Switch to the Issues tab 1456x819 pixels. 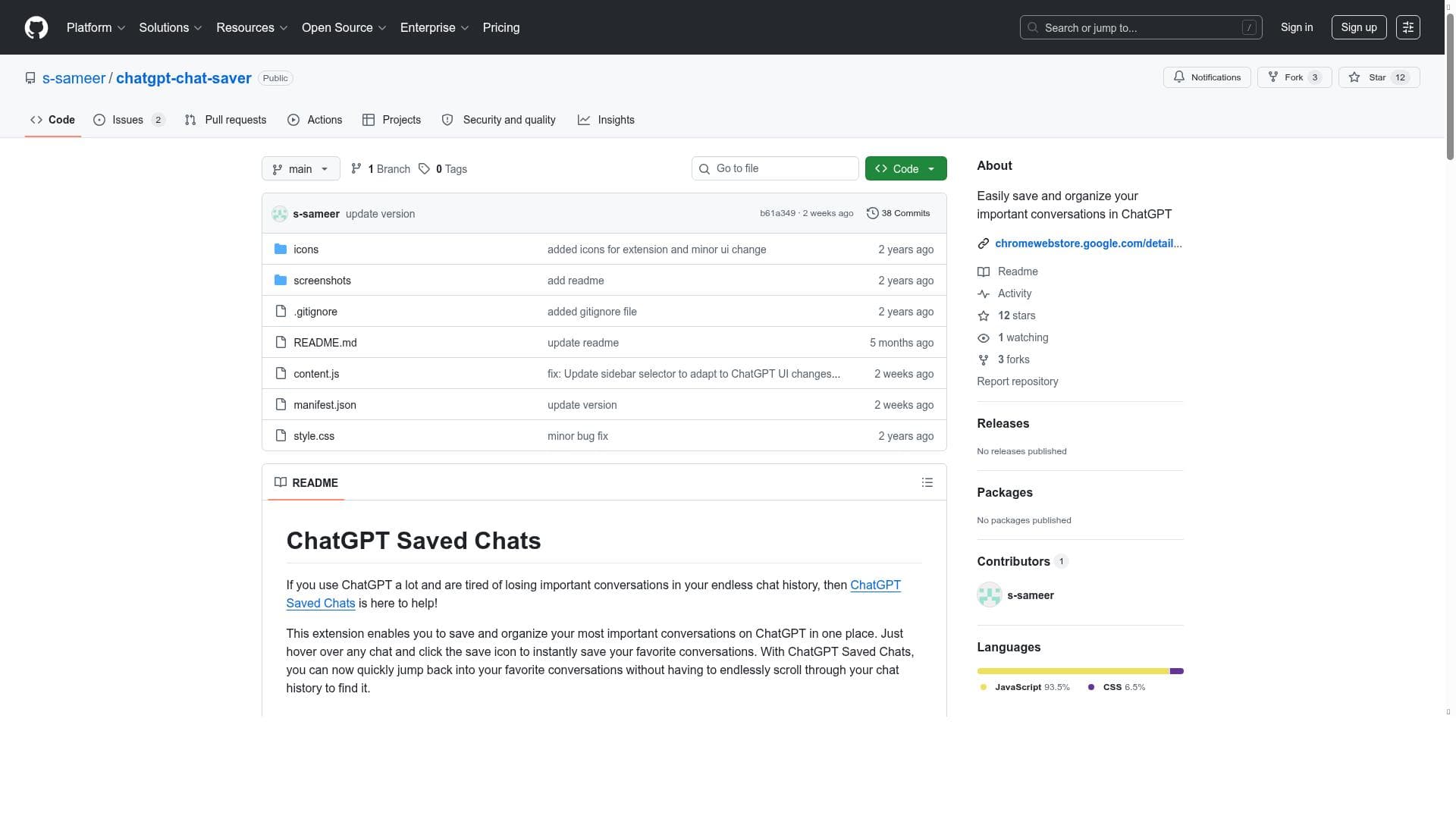point(130,120)
